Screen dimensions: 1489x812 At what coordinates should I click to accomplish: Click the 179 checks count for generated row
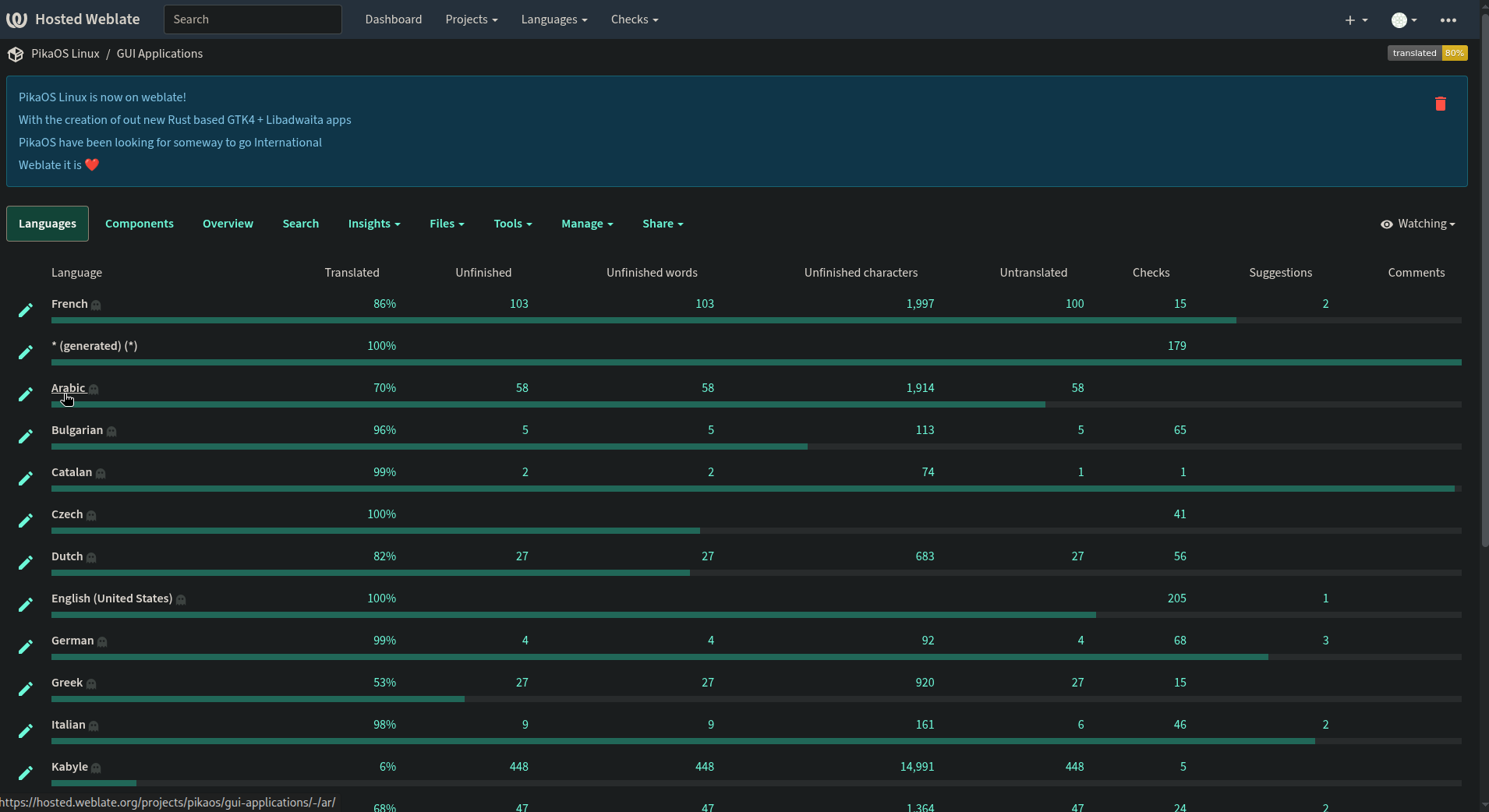click(1177, 346)
